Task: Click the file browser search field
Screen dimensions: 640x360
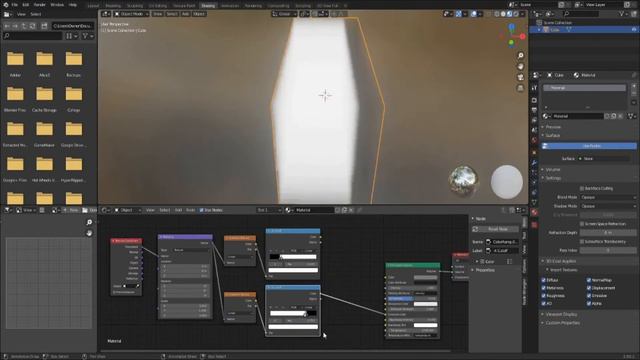Action: click(x=33, y=36)
